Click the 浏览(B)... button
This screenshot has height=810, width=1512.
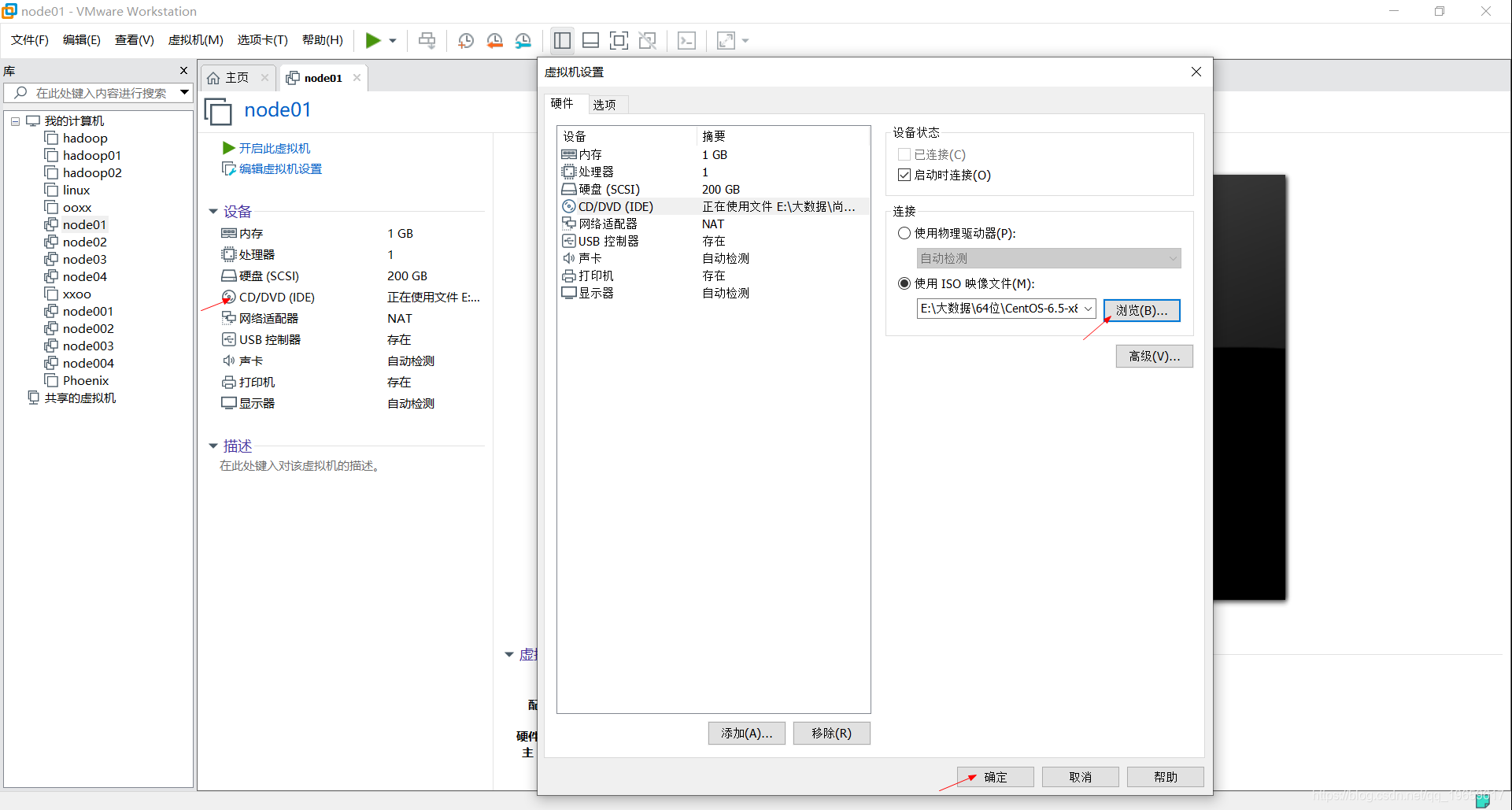click(1141, 310)
